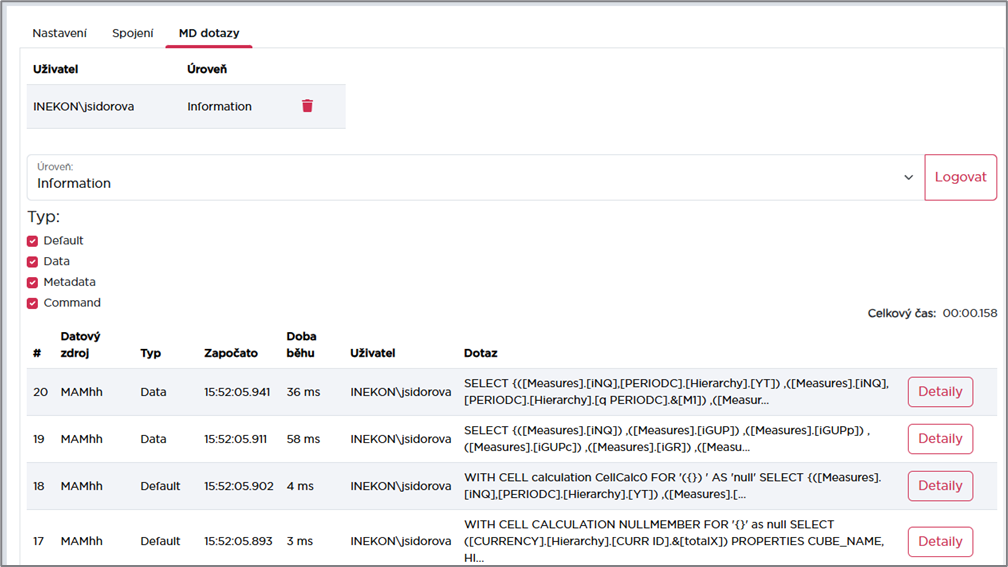Click the Doba běhu column header
The height and width of the screenshot is (567, 1008).
(x=301, y=345)
